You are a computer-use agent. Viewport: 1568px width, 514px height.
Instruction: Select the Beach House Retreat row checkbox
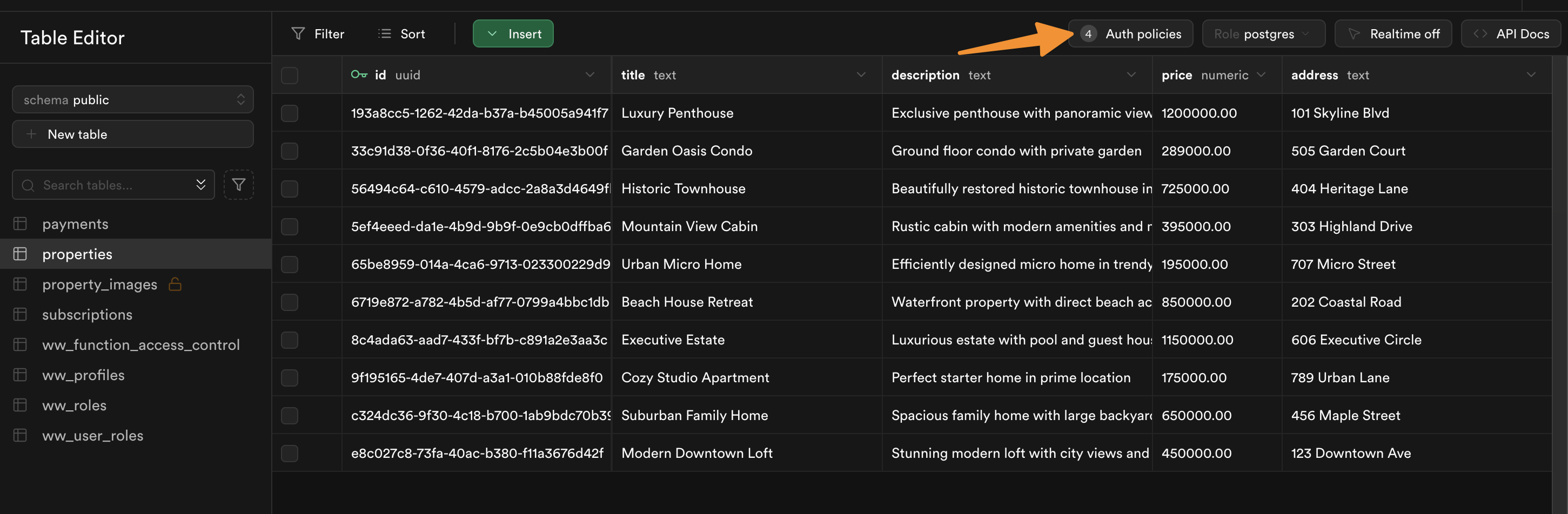tap(289, 302)
